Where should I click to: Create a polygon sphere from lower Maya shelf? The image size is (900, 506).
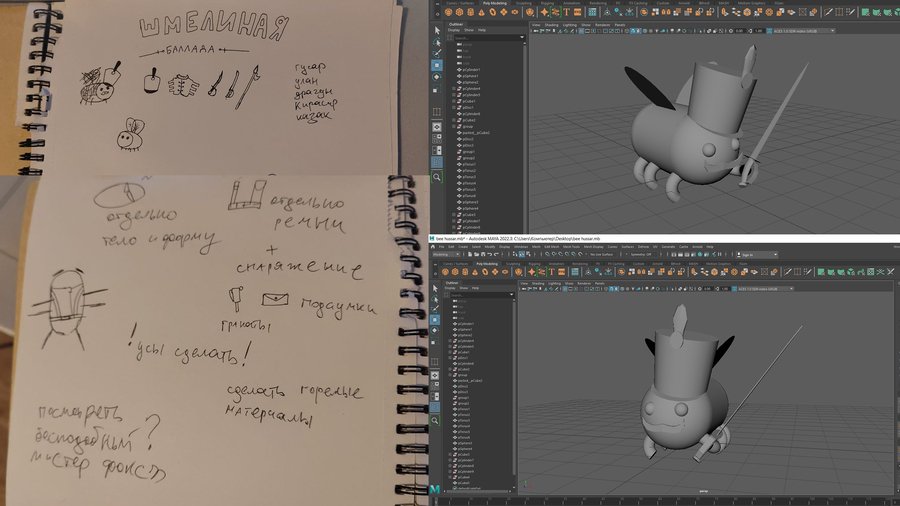[445, 272]
